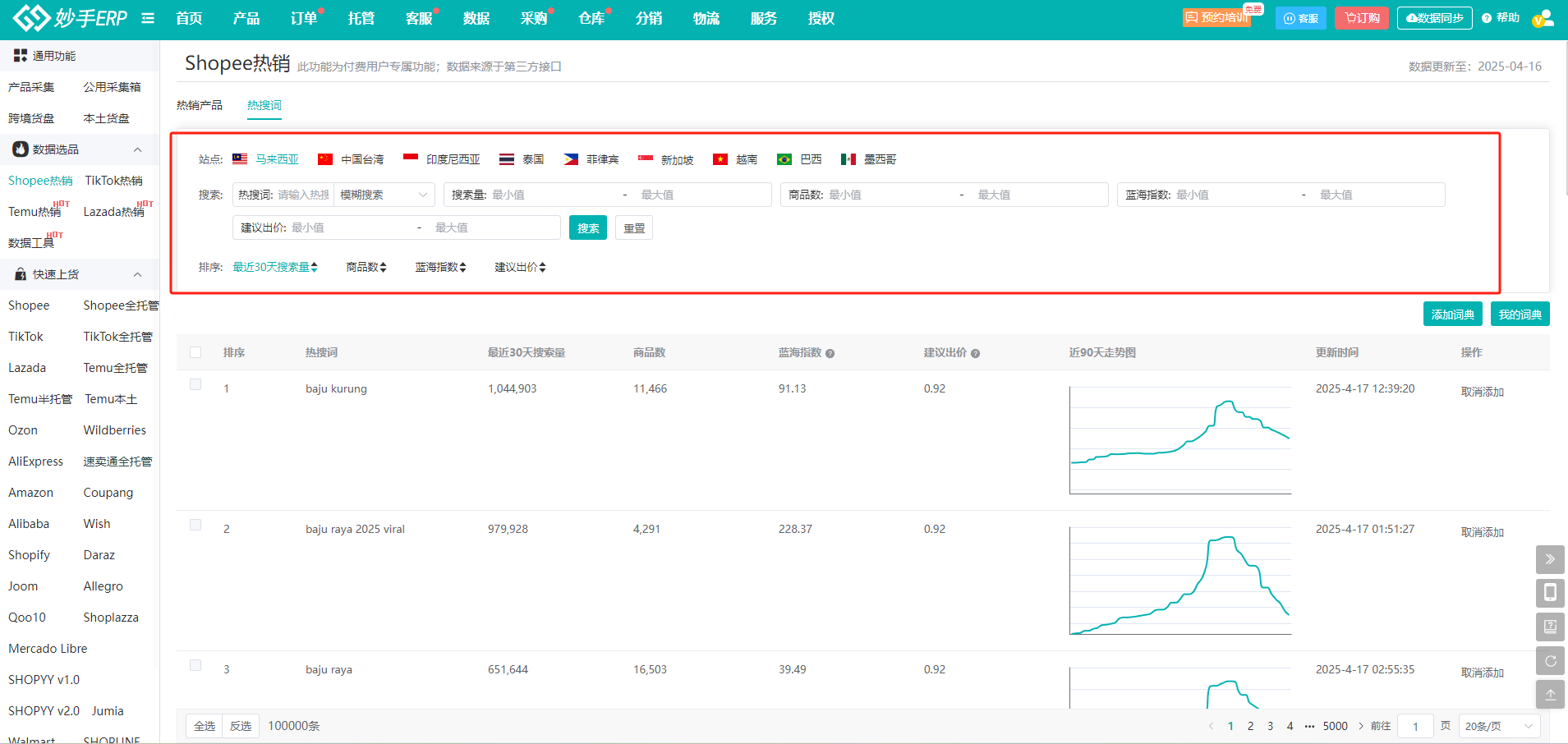Click the double-arrow expand floating icon
The width and height of the screenshot is (1568, 744).
(x=1550, y=559)
